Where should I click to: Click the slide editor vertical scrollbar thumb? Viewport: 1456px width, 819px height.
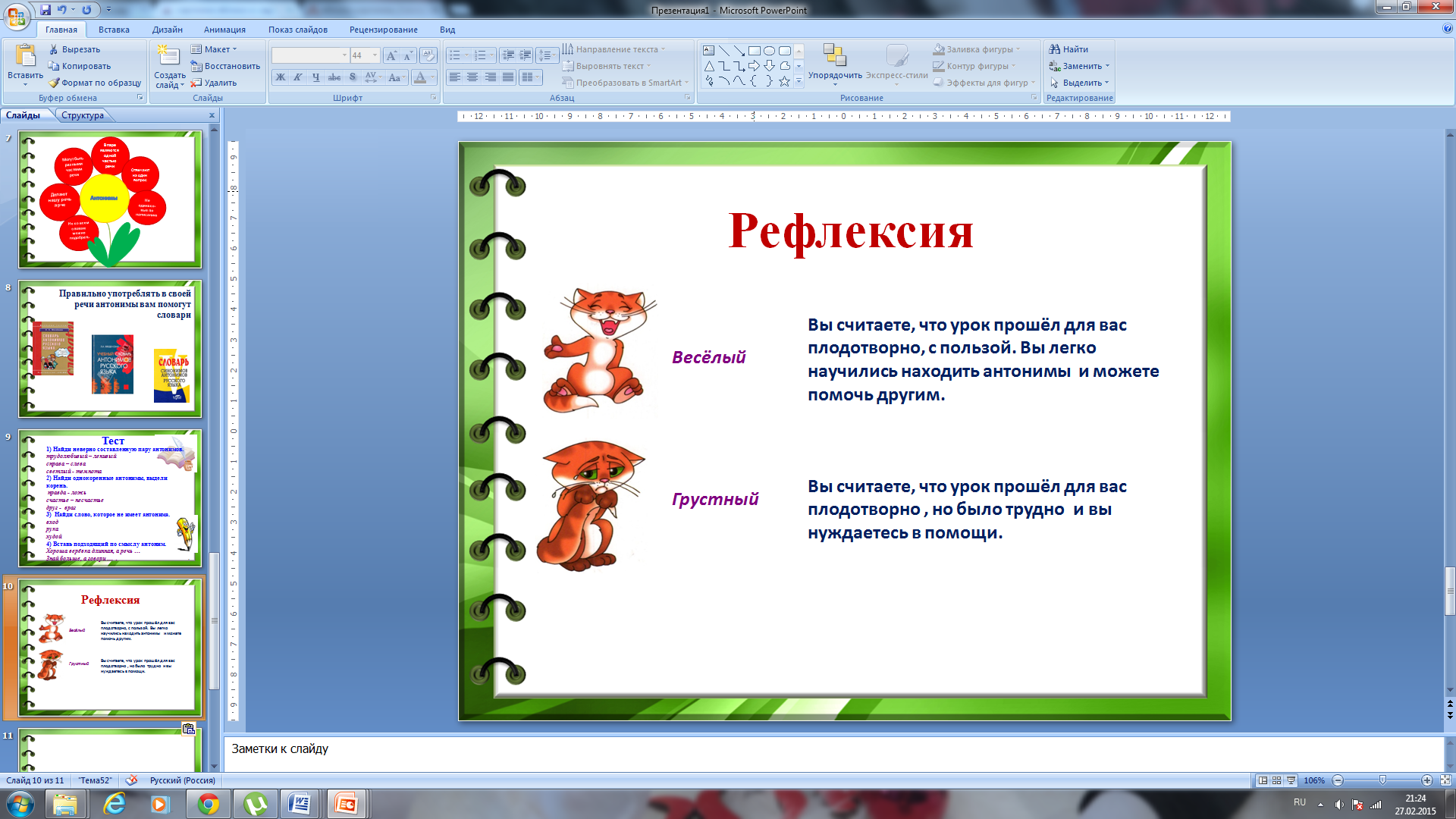[1450, 591]
